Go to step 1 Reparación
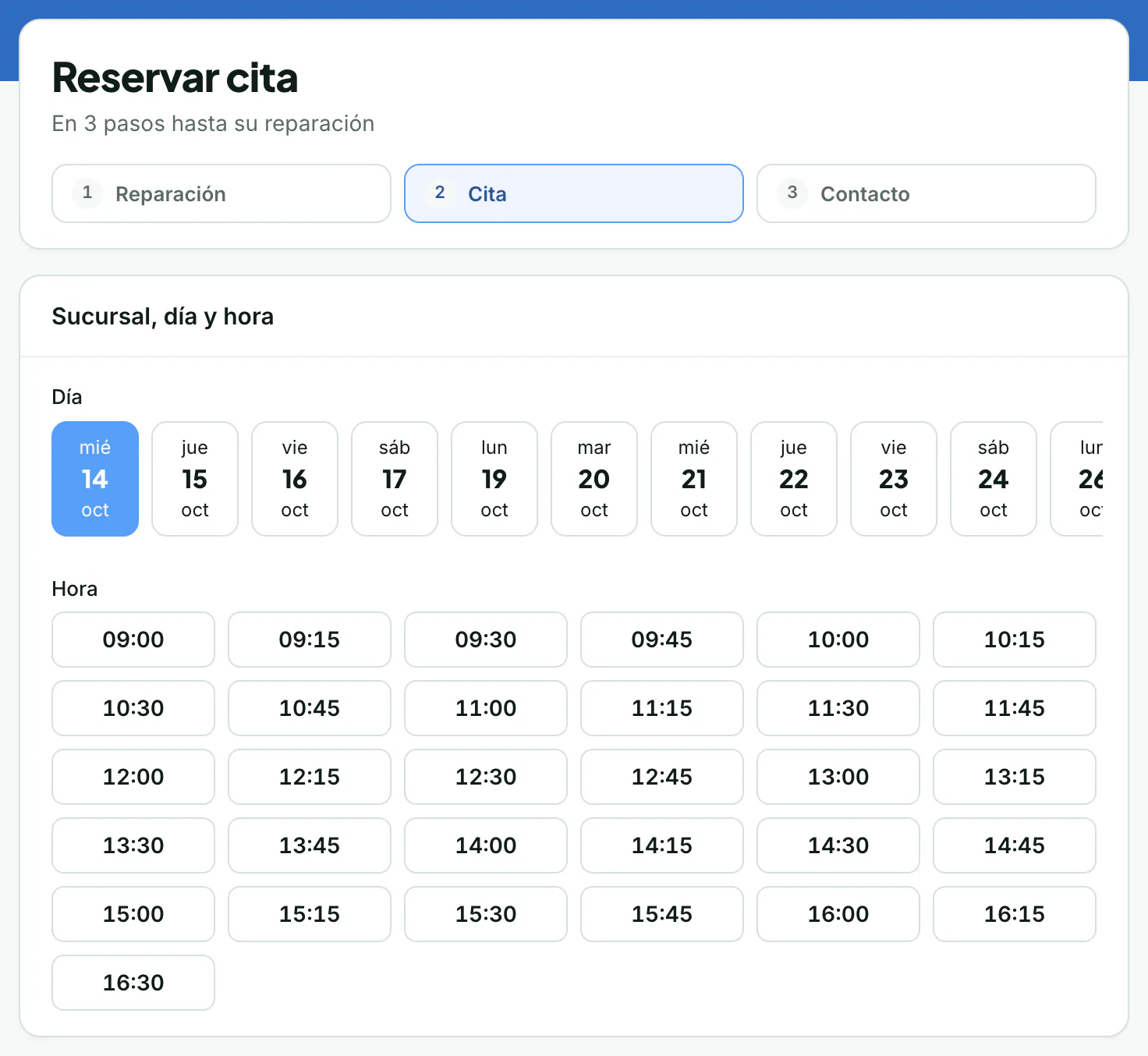 [x=221, y=193]
